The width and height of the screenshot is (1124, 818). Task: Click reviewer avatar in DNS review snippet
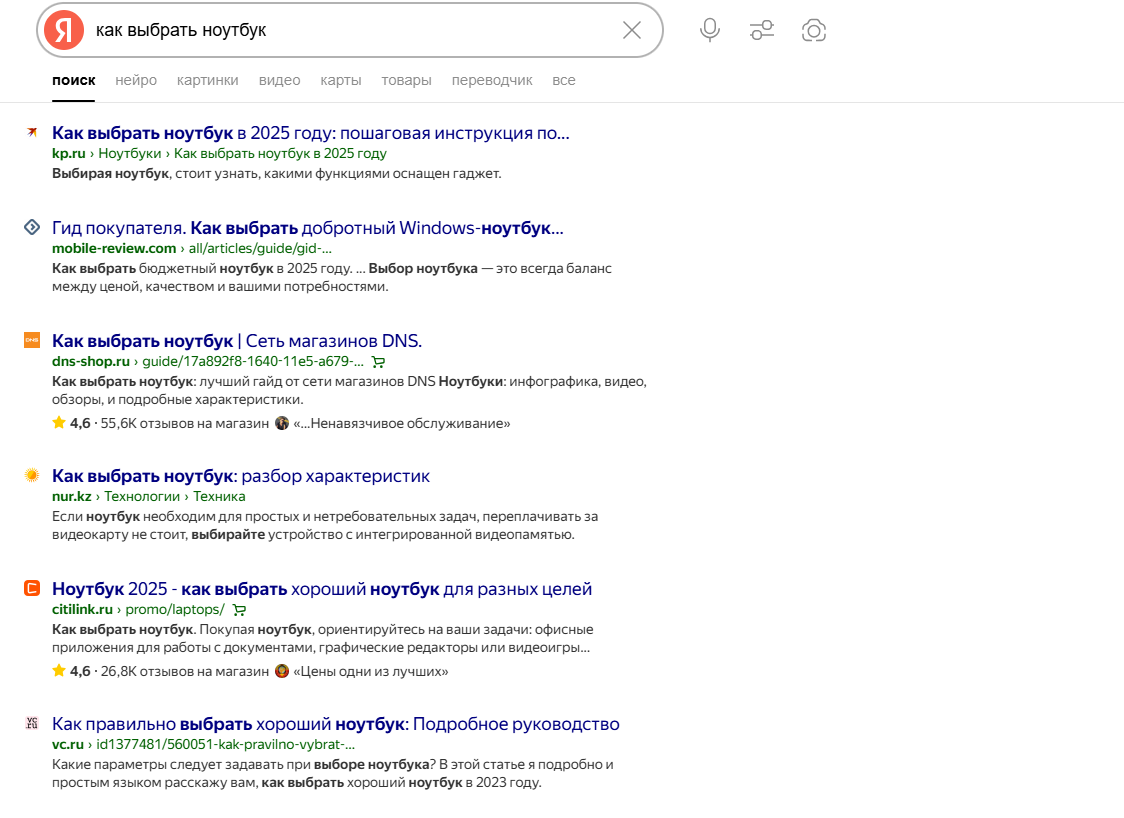coord(282,423)
